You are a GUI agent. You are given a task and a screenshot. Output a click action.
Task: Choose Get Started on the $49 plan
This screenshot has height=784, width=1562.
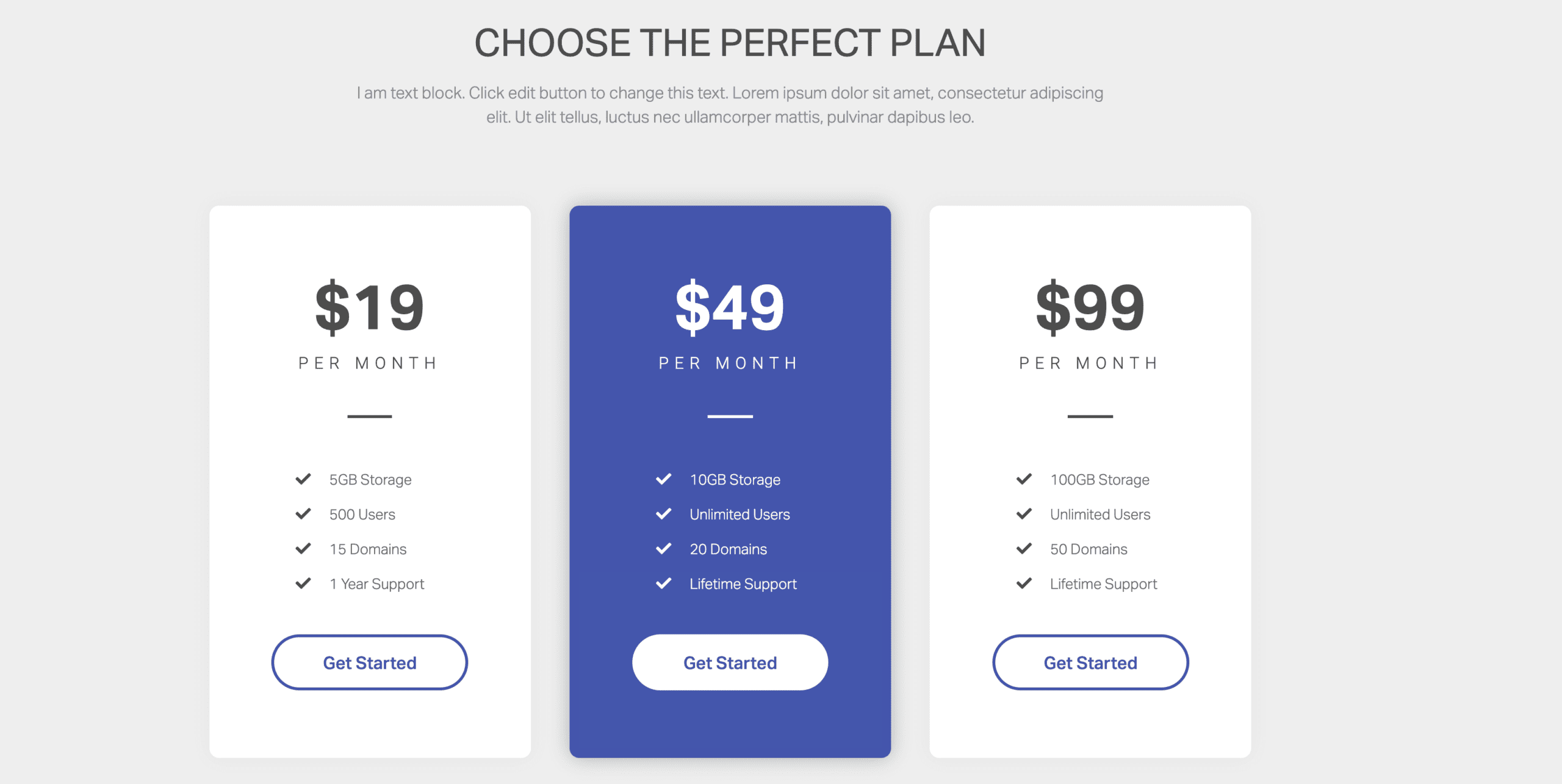pos(730,663)
